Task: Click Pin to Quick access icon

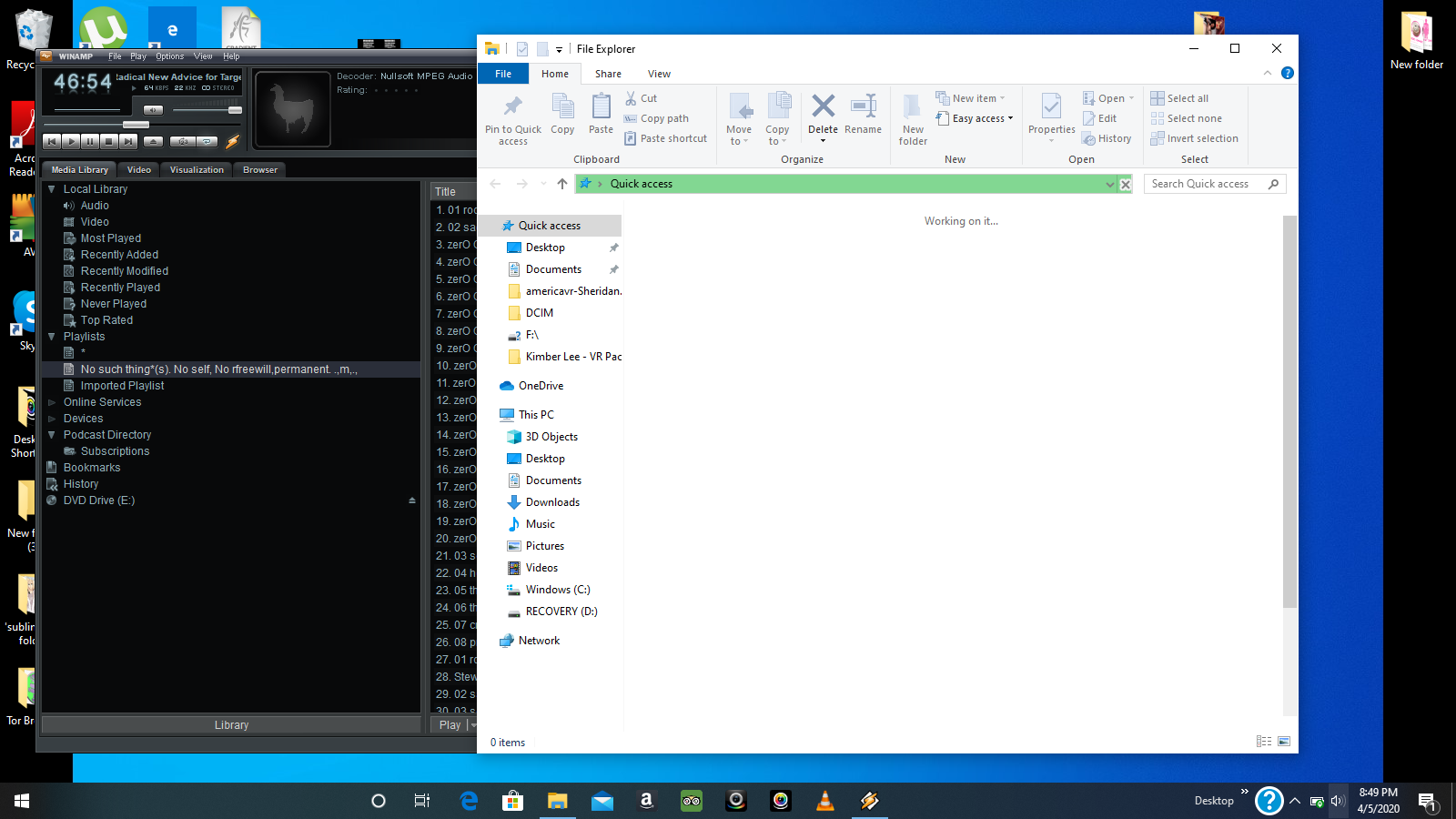Action: coord(513,107)
